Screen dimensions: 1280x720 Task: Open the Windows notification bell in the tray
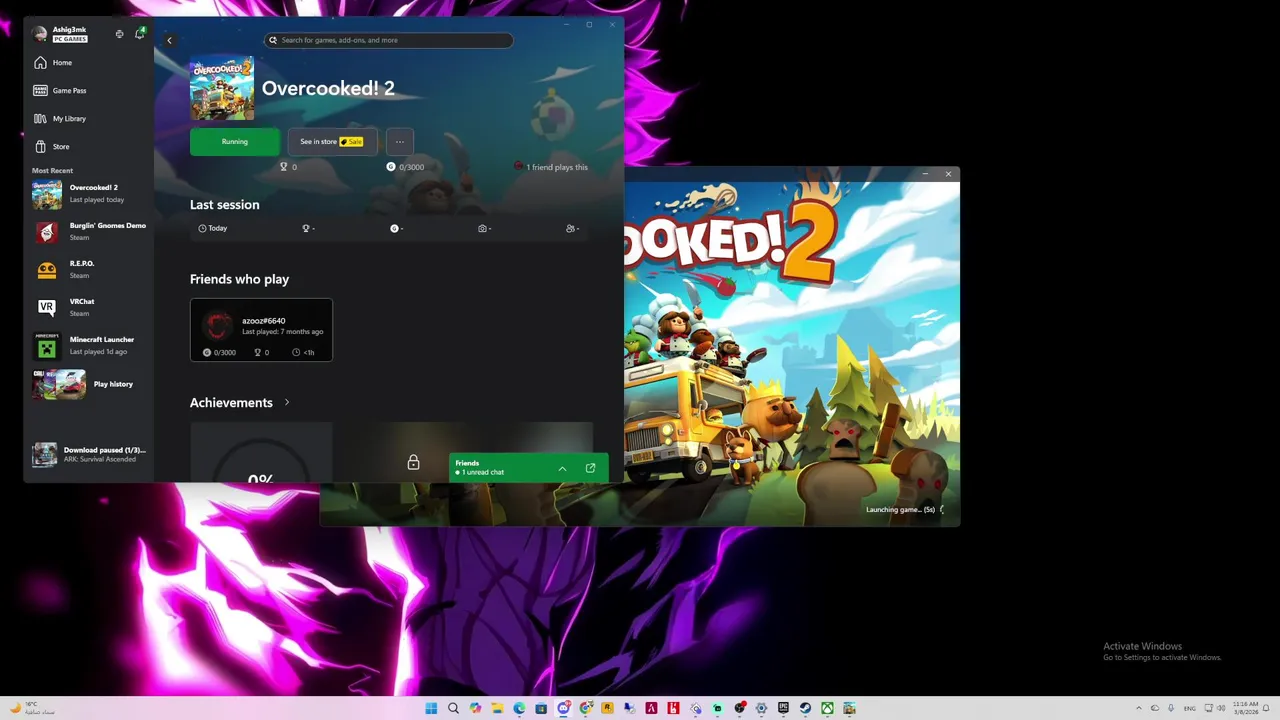click(1266, 708)
